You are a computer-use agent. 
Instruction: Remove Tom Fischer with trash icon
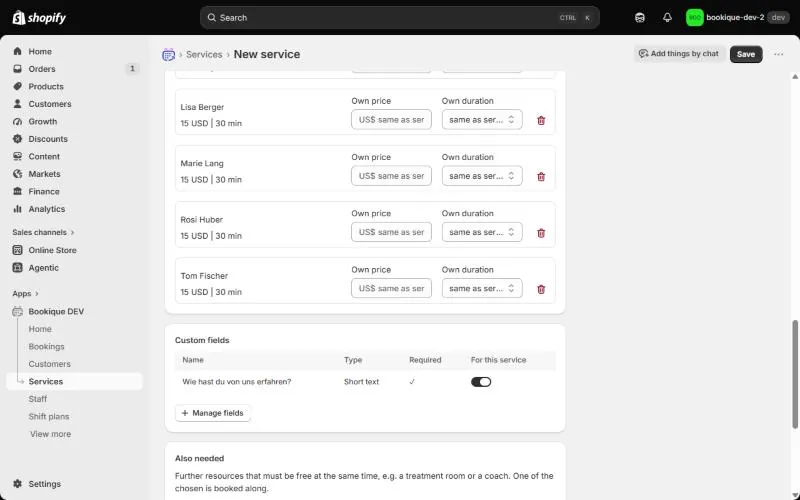(x=541, y=289)
